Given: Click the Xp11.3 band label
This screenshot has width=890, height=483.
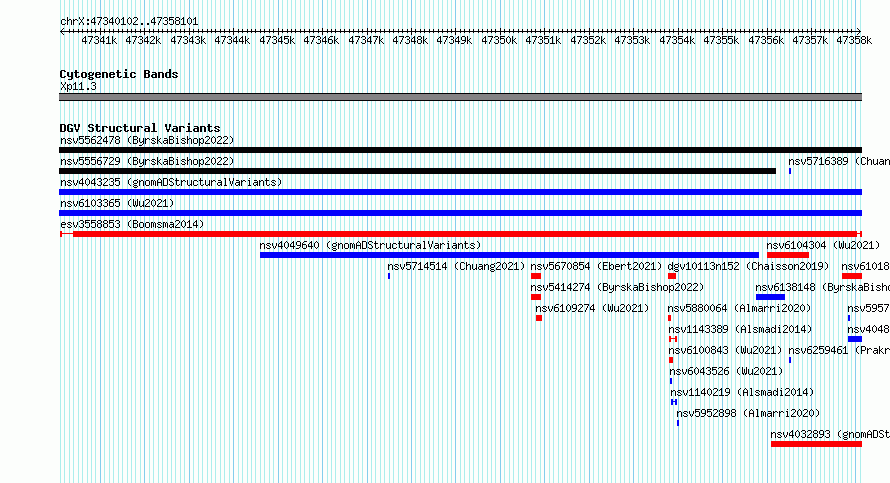Looking at the screenshot, I should (x=78, y=86).
